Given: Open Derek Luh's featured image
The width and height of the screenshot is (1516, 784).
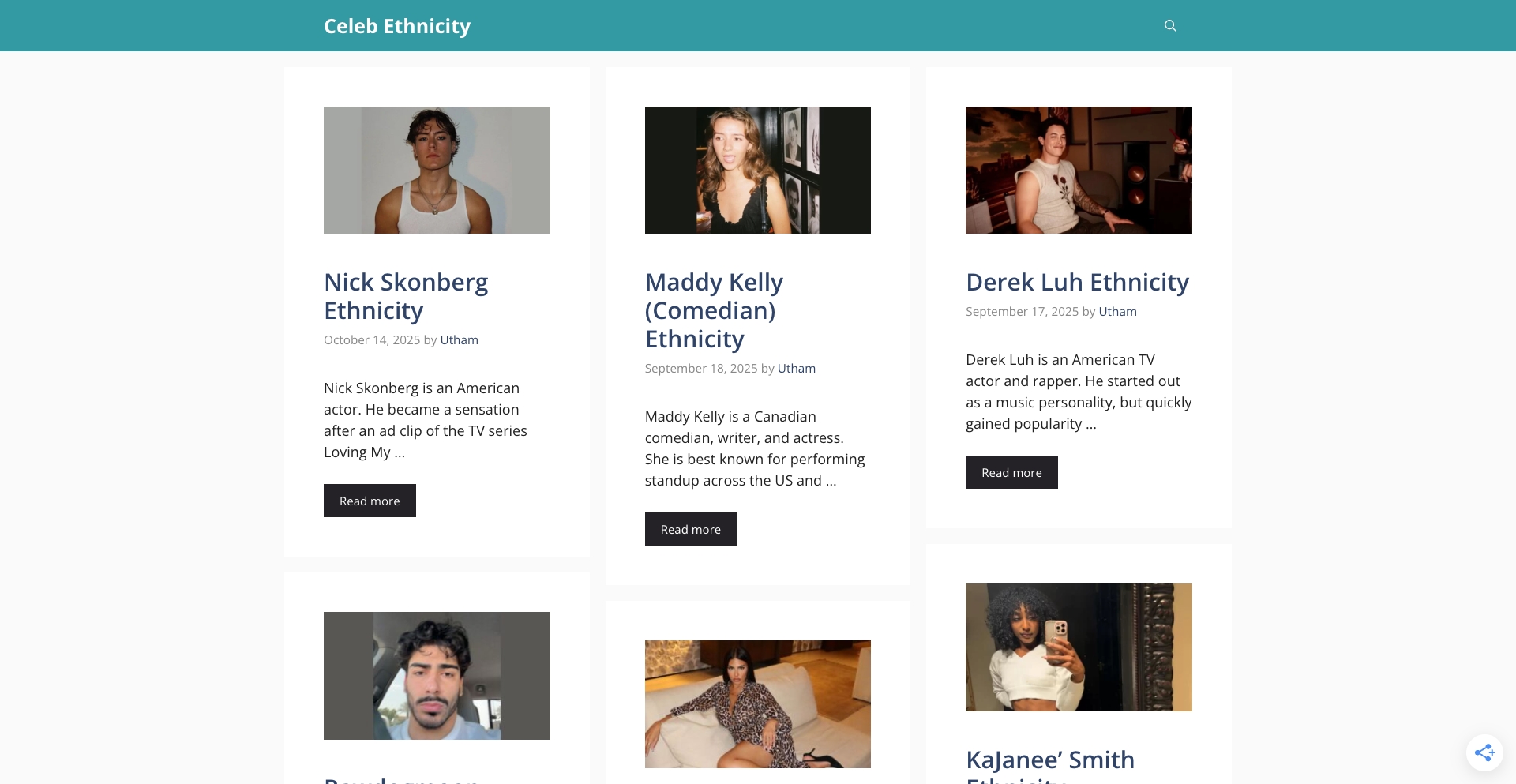Looking at the screenshot, I should (1079, 169).
